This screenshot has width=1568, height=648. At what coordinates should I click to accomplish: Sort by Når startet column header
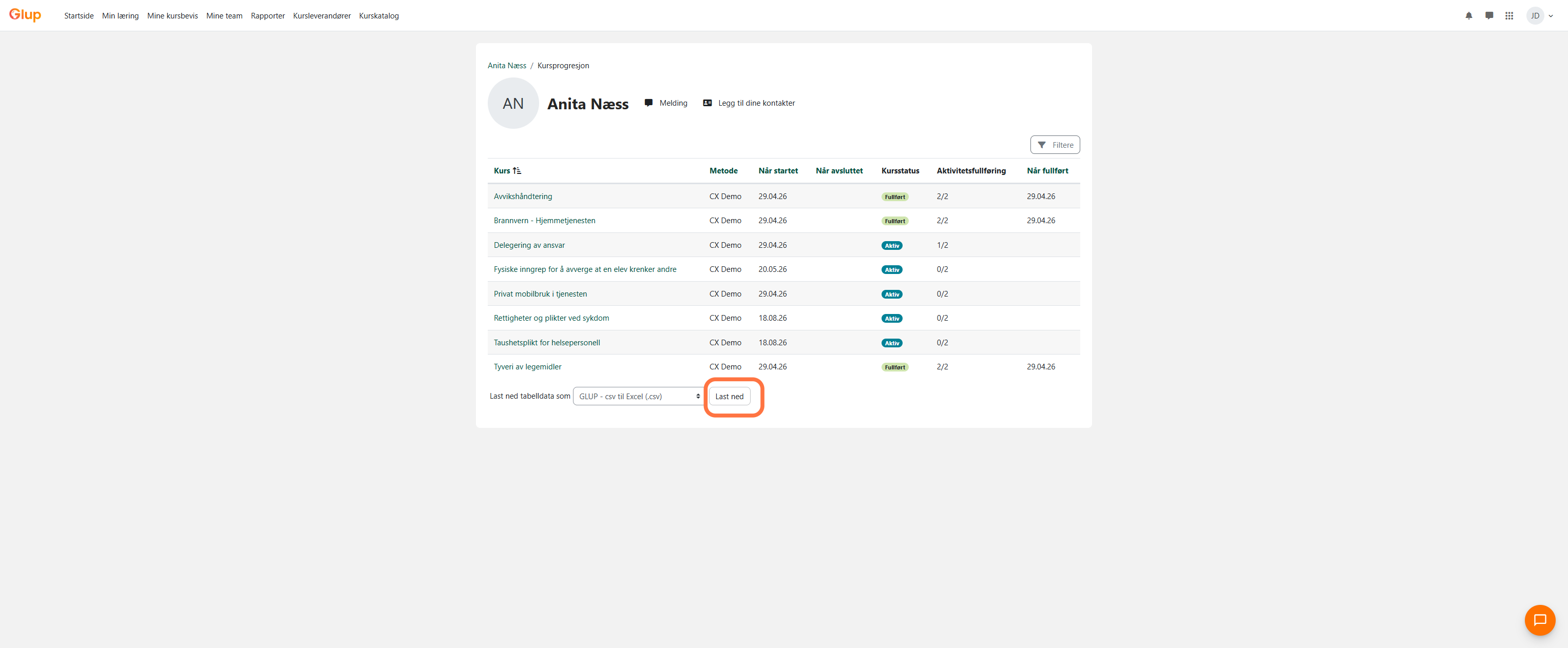click(x=778, y=171)
